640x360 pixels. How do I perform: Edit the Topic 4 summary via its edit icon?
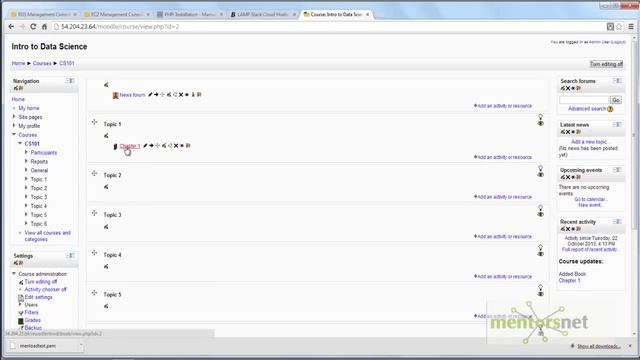106,266
